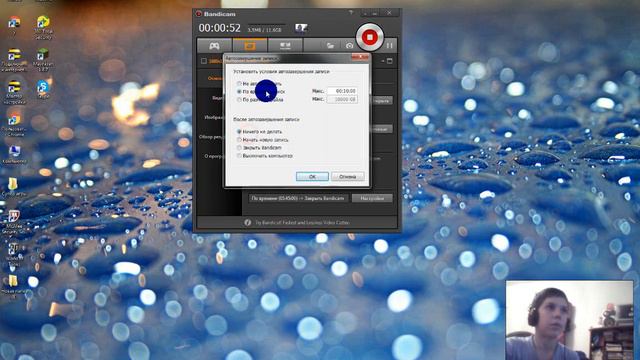This screenshot has height=360, width=640.
Task: Choose 'Ничего не делать' after auto-complete
Action: (239, 131)
